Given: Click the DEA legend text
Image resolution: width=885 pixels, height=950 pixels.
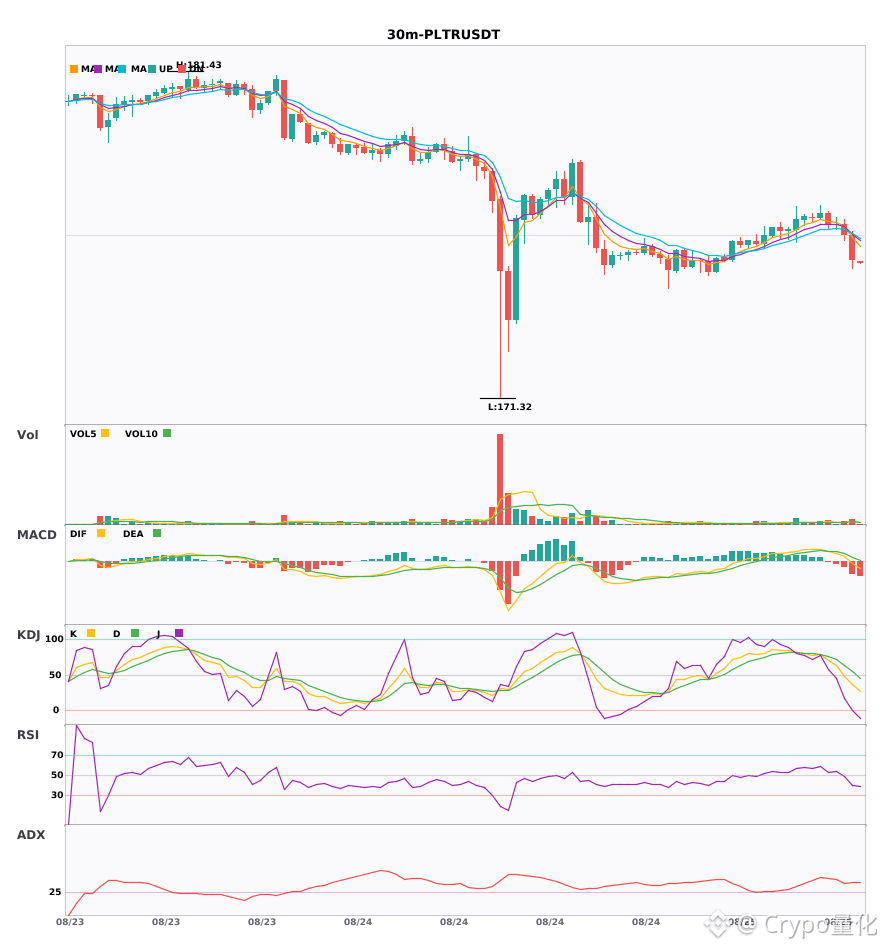Looking at the screenshot, I should (x=133, y=534).
